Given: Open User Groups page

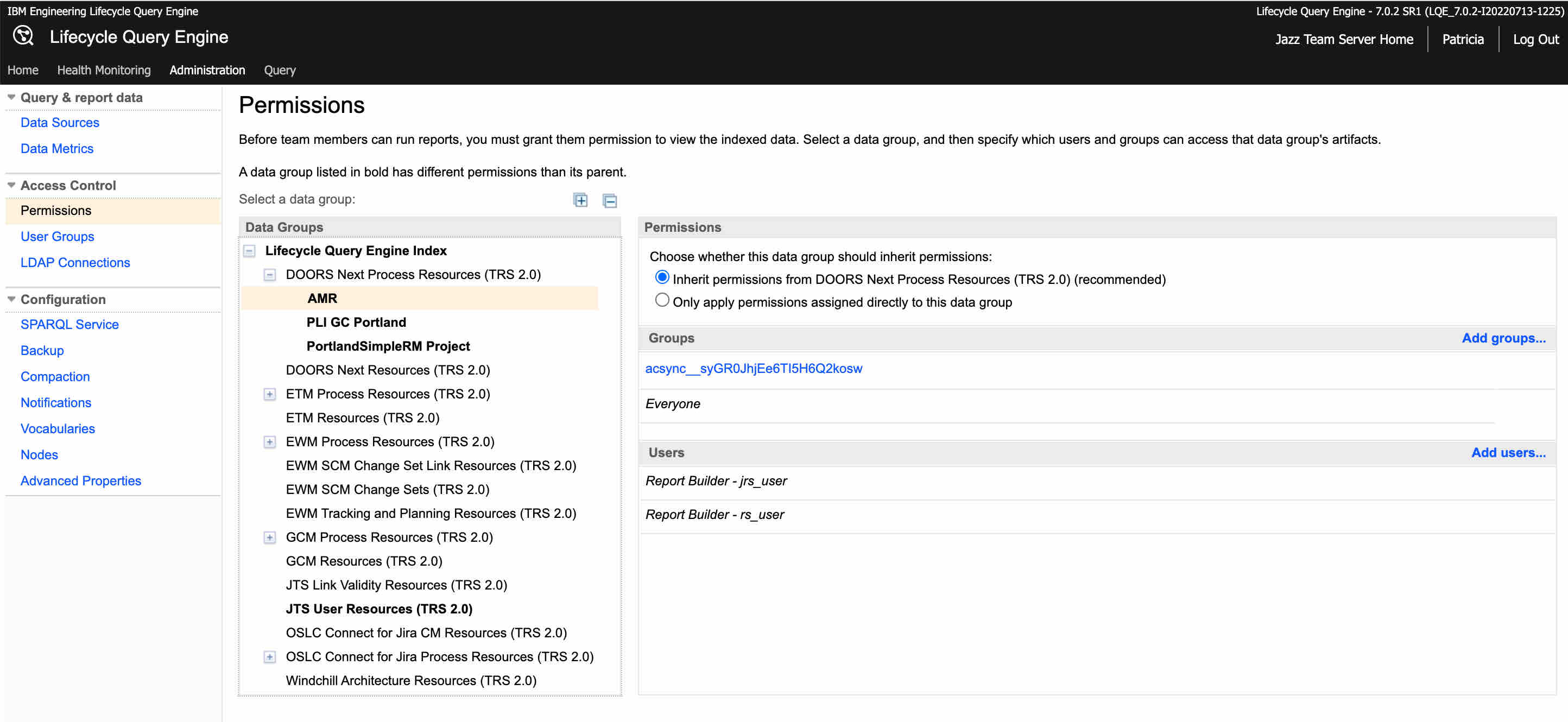Looking at the screenshot, I should (x=57, y=236).
